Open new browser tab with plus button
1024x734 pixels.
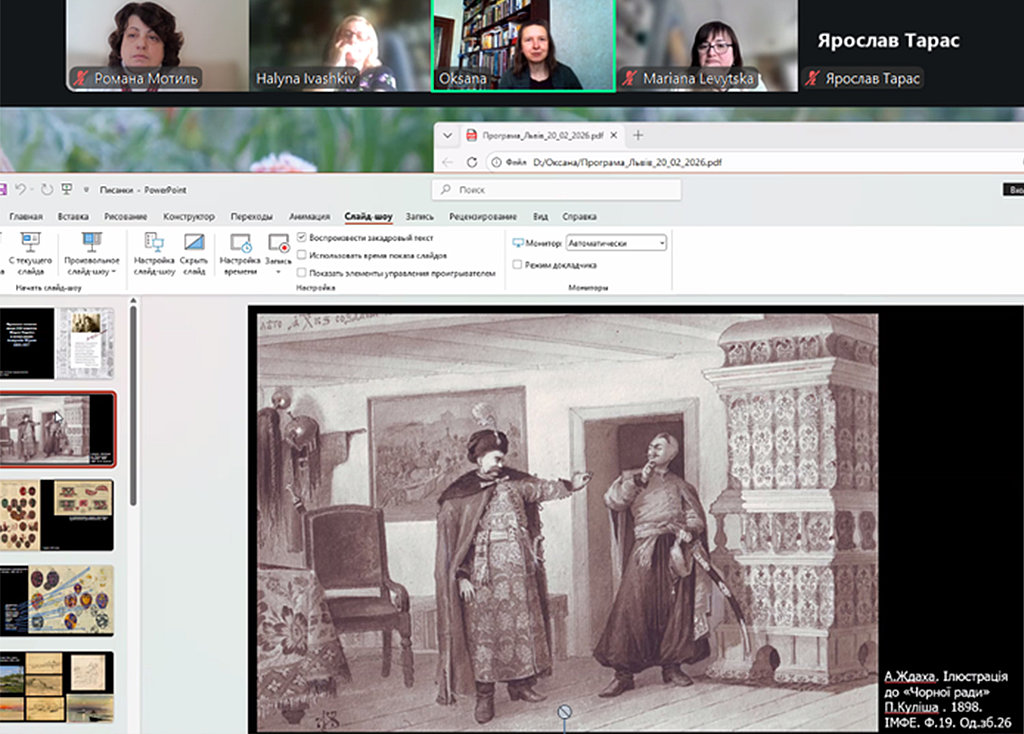pos(638,135)
